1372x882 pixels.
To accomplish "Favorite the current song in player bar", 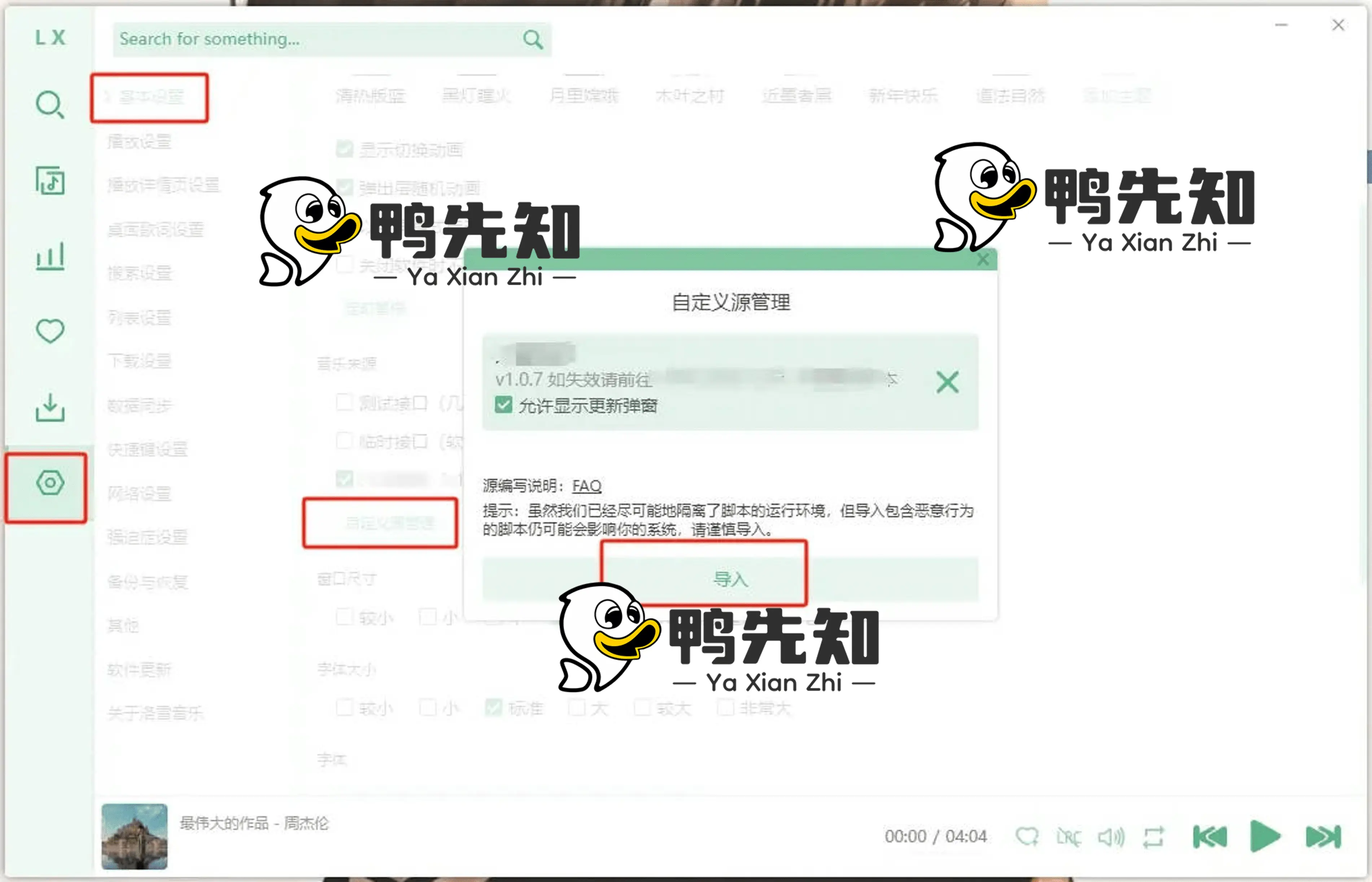I will click(x=1027, y=837).
